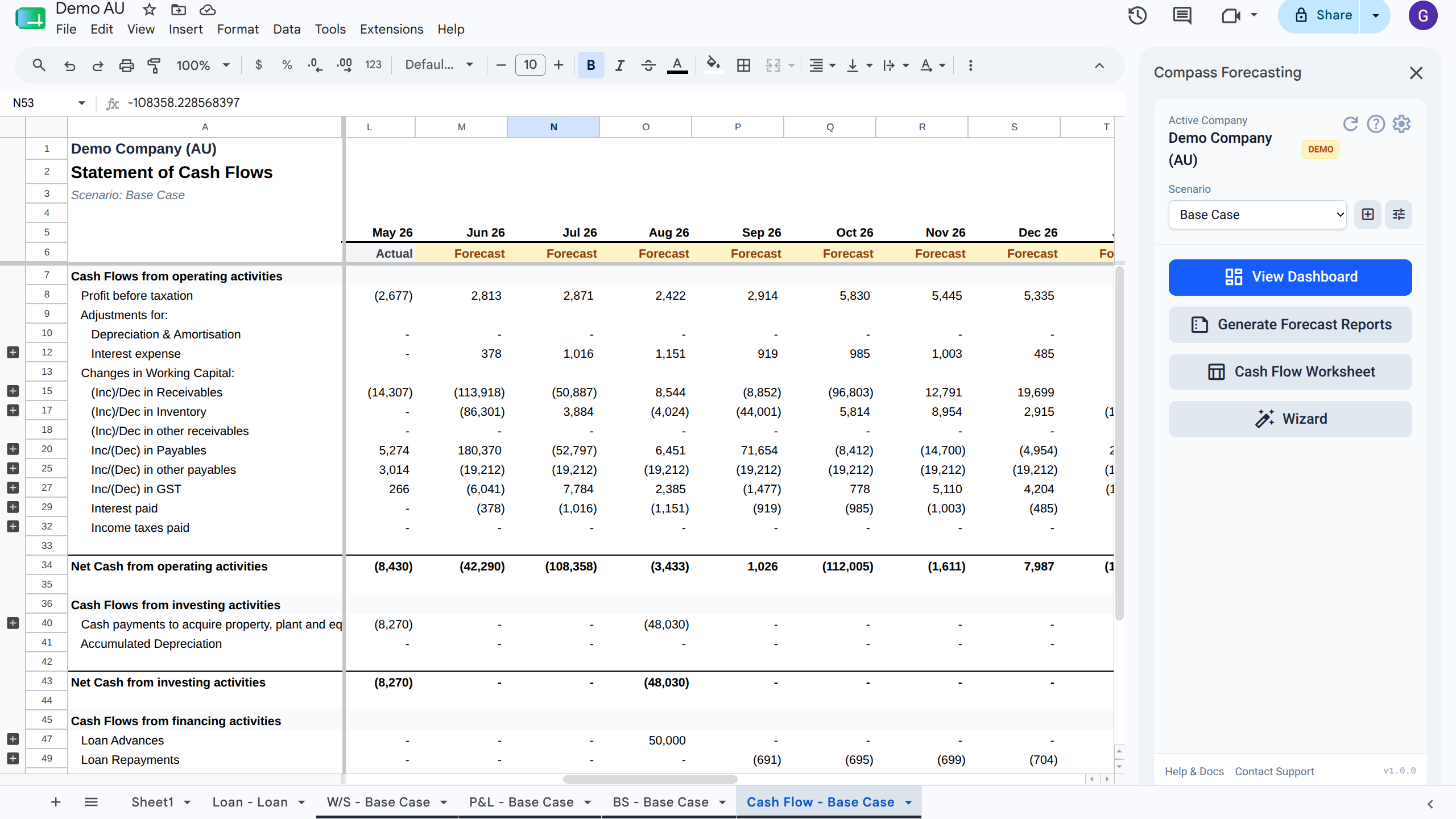Open the File menu
This screenshot has height=819, width=1456.
(x=66, y=29)
